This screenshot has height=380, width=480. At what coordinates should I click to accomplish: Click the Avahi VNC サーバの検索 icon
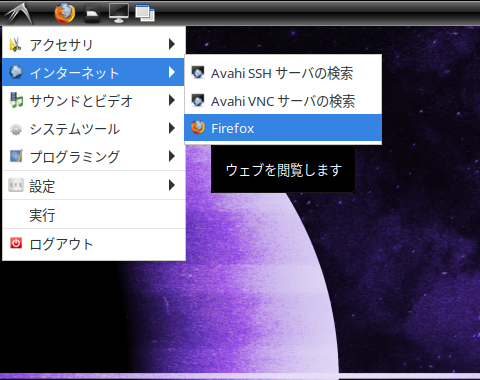[x=198, y=100]
